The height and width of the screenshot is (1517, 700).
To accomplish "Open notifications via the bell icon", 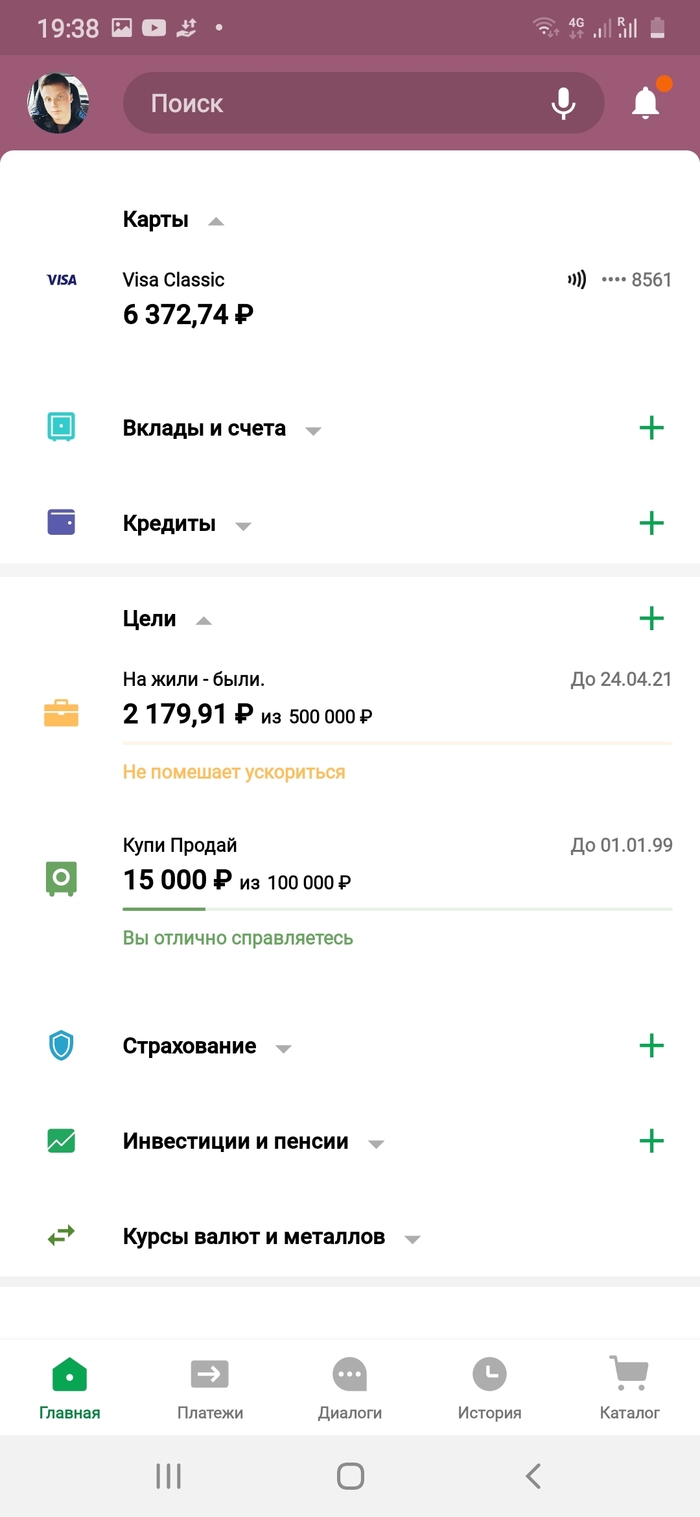I will click(646, 102).
